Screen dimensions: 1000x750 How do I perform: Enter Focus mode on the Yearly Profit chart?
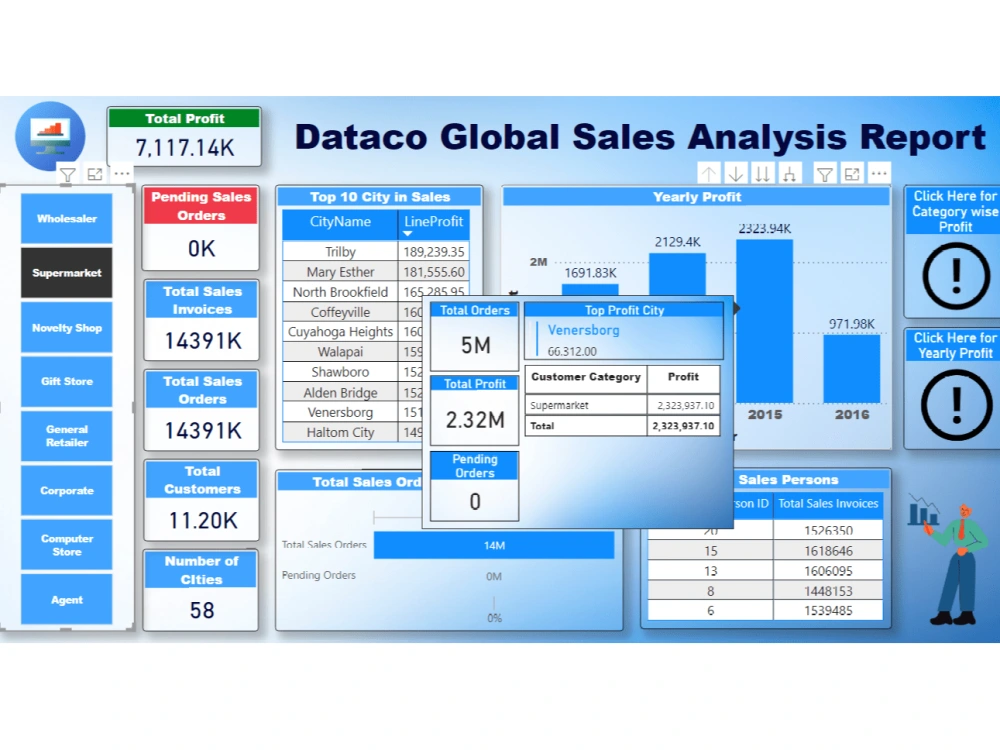[851, 172]
